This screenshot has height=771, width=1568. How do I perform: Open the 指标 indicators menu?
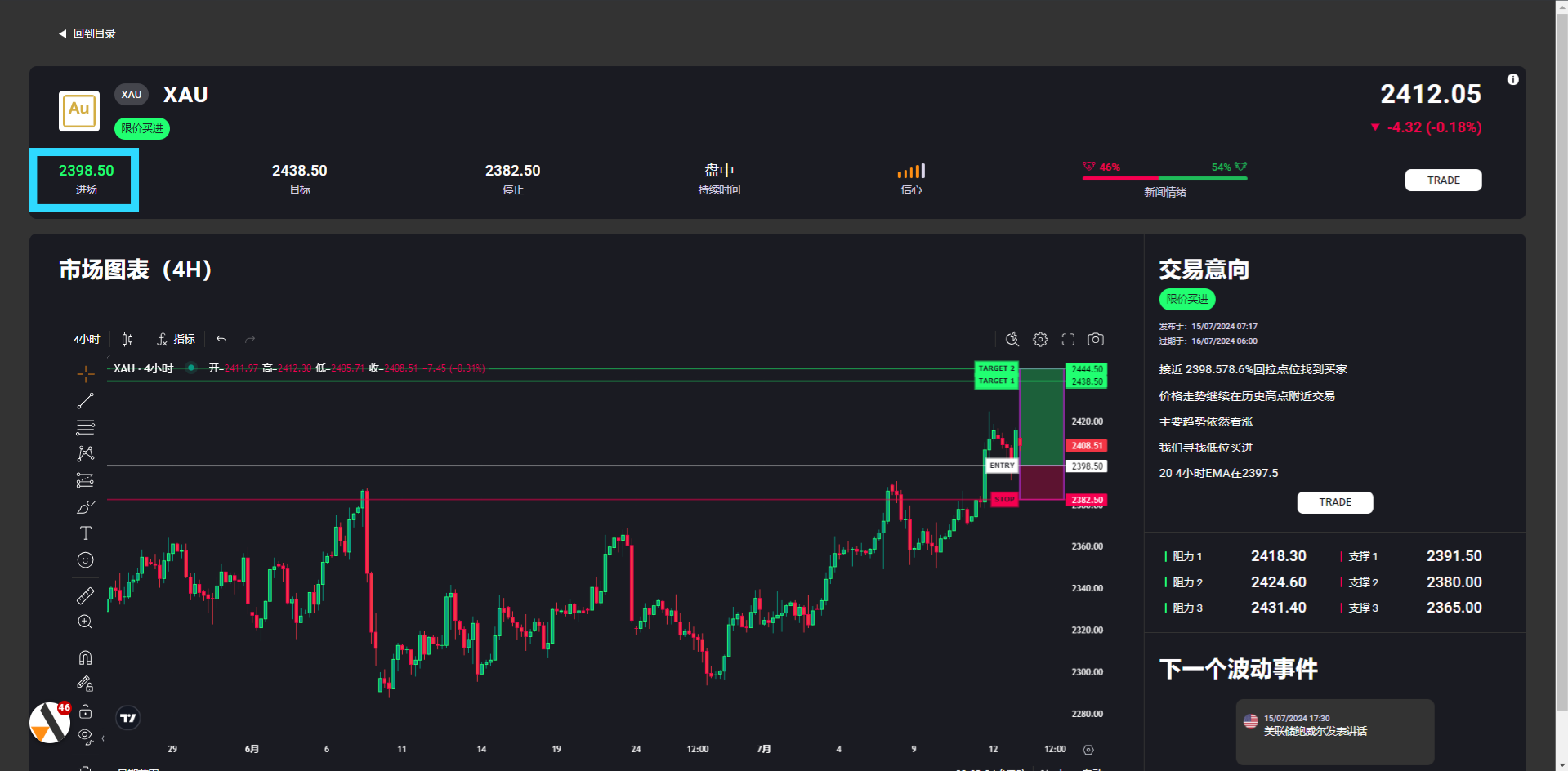click(x=176, y=339)
